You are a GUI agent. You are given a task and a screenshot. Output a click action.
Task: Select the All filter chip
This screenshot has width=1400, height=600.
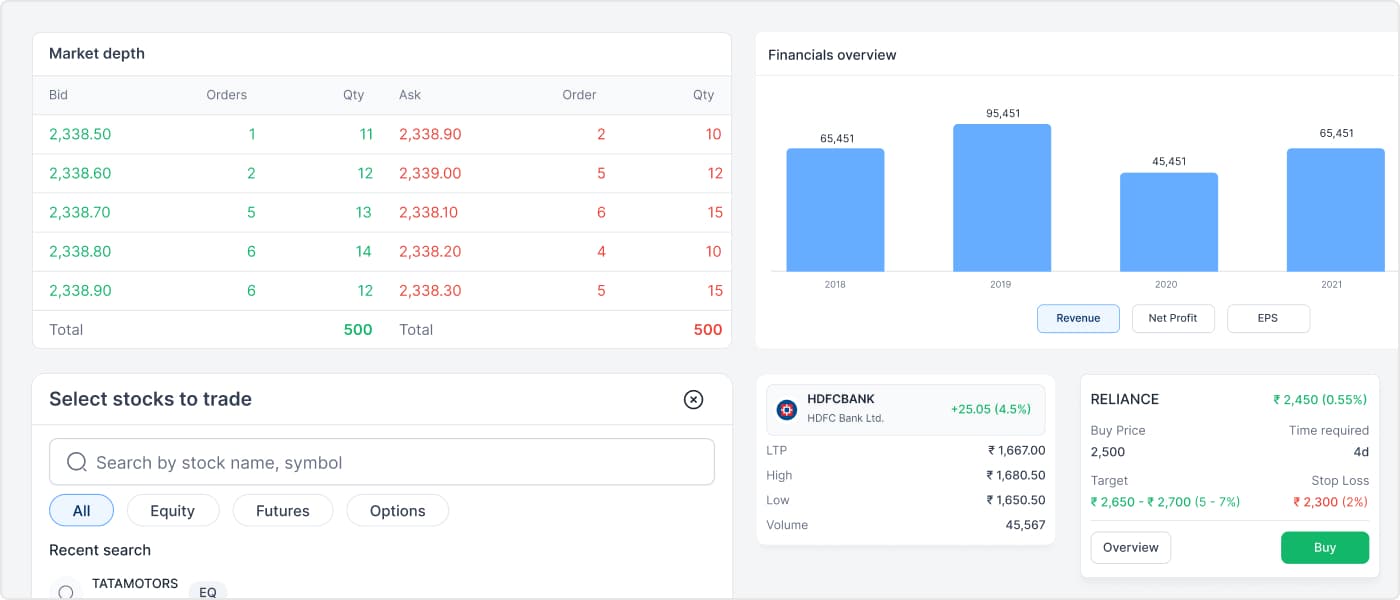(x=81, y=510)
